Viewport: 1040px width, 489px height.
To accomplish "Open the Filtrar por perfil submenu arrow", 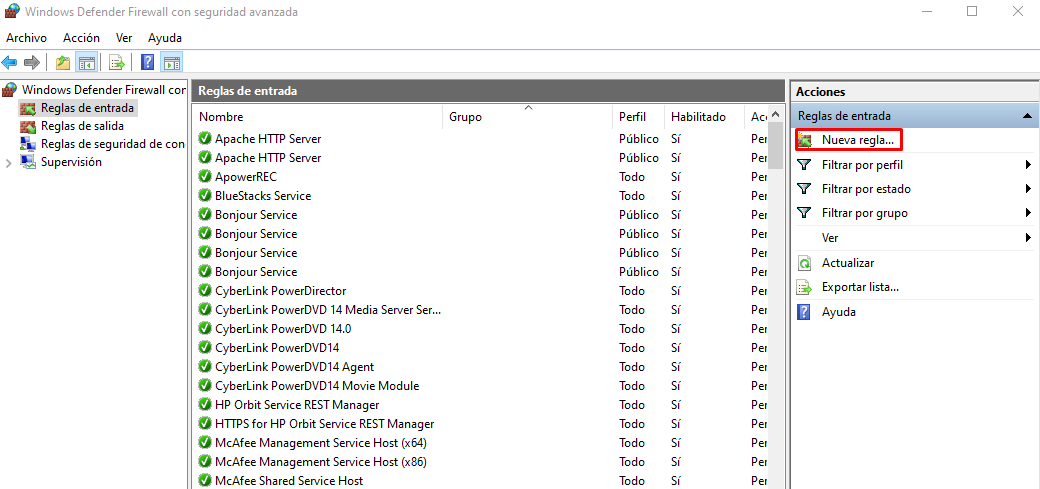I will click(x=1028, y=165).
